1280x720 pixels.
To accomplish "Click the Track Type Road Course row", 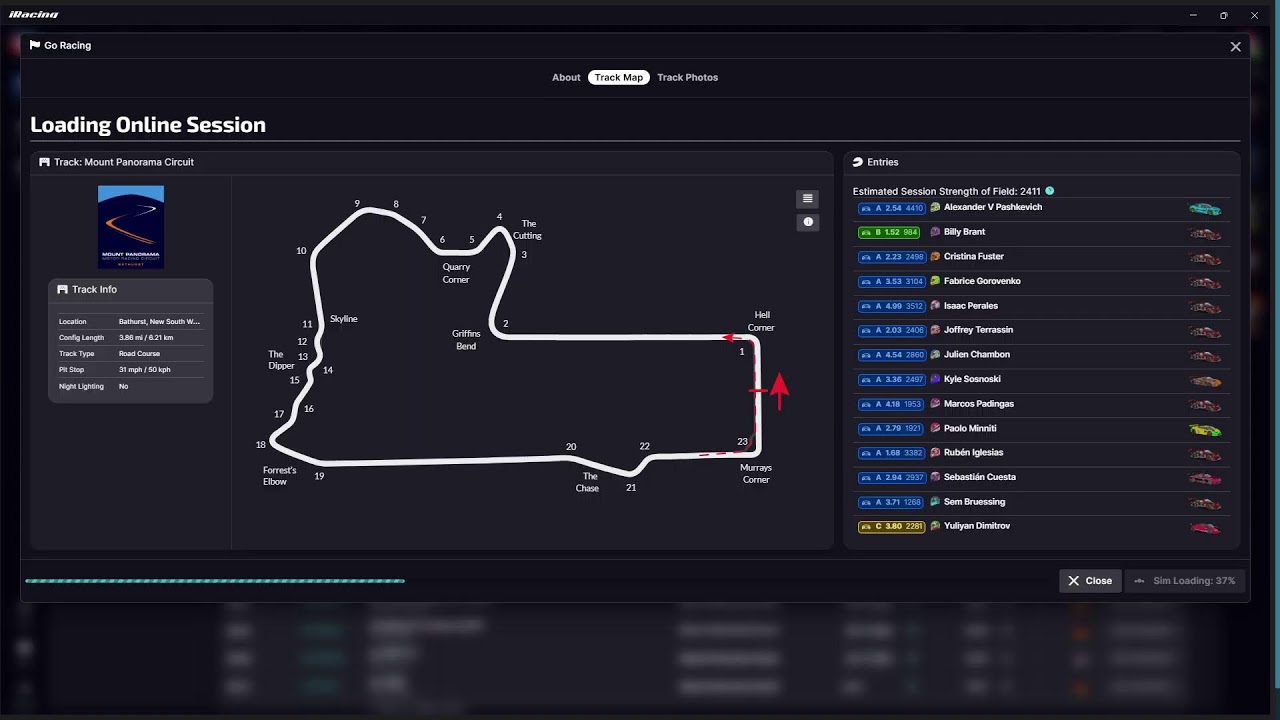I will (x=131, y=354).
